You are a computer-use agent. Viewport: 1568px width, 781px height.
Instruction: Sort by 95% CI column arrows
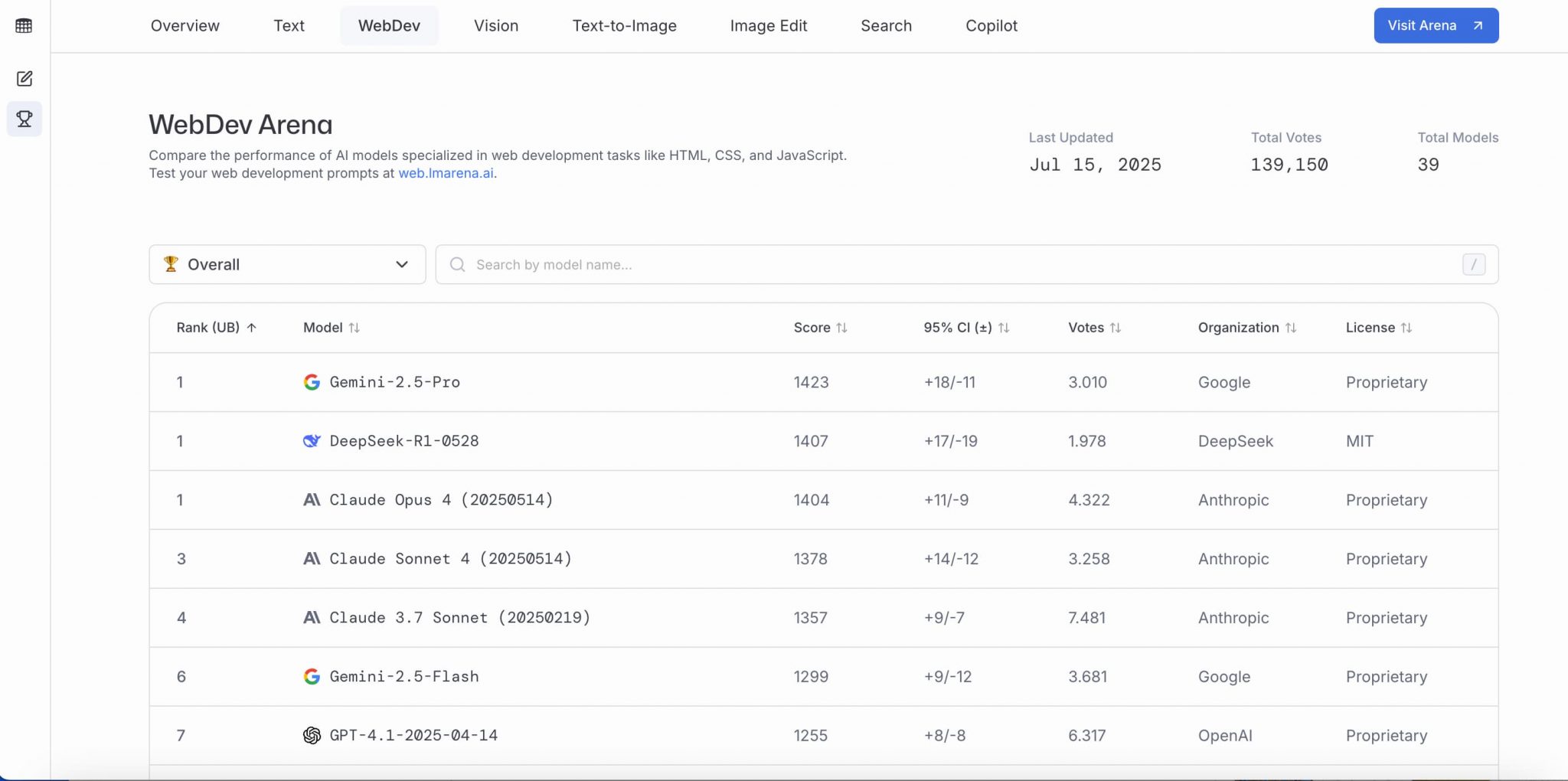click(x=1004, y=328)
